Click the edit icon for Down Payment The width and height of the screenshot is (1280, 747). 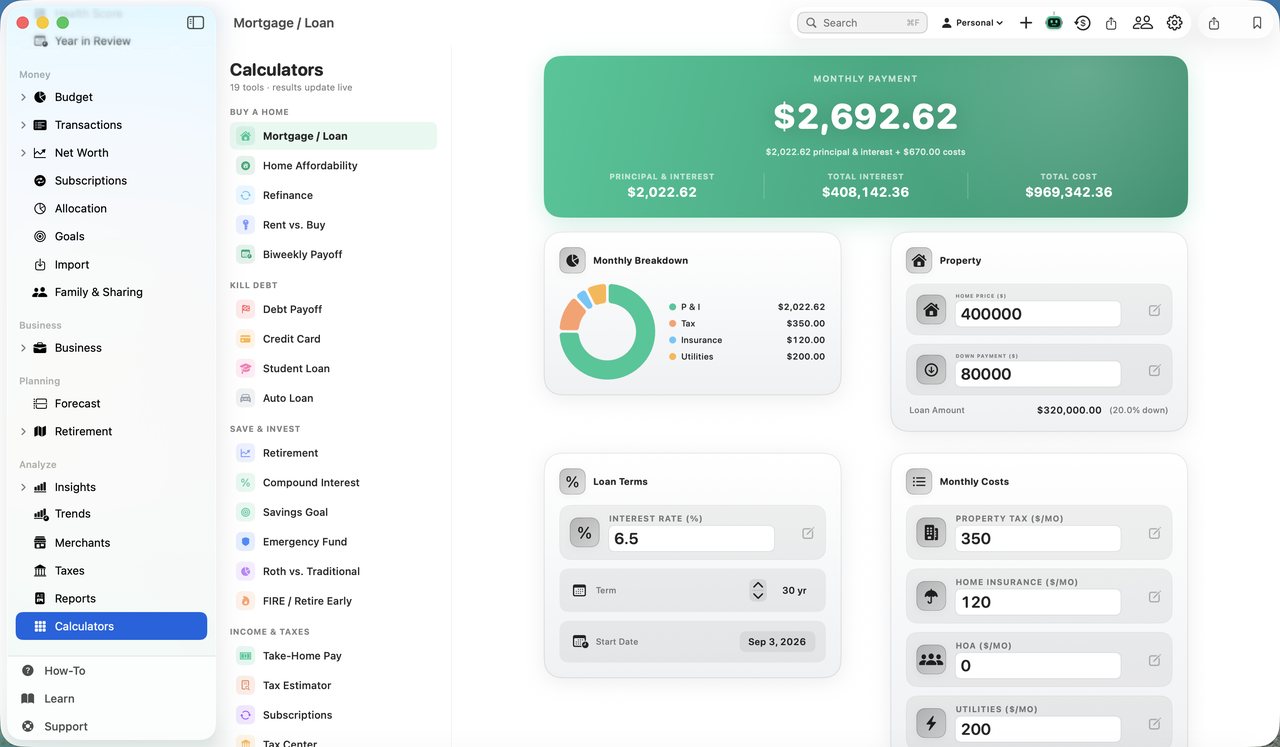click(x=1155, y=370)
